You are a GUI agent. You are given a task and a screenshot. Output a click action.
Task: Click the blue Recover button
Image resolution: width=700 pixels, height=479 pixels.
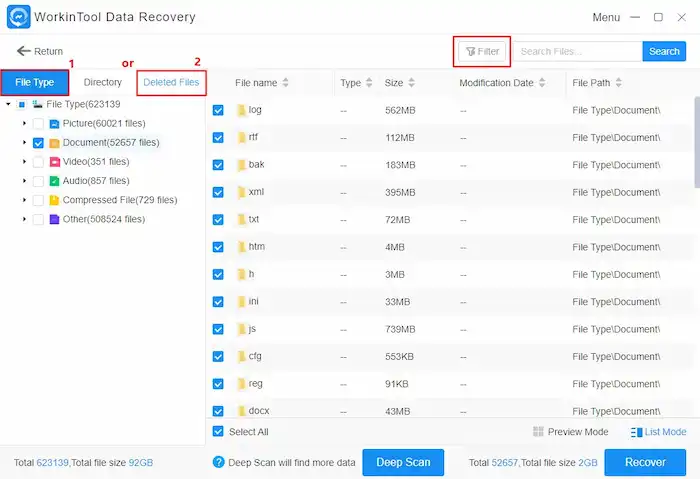pos(645,462)
